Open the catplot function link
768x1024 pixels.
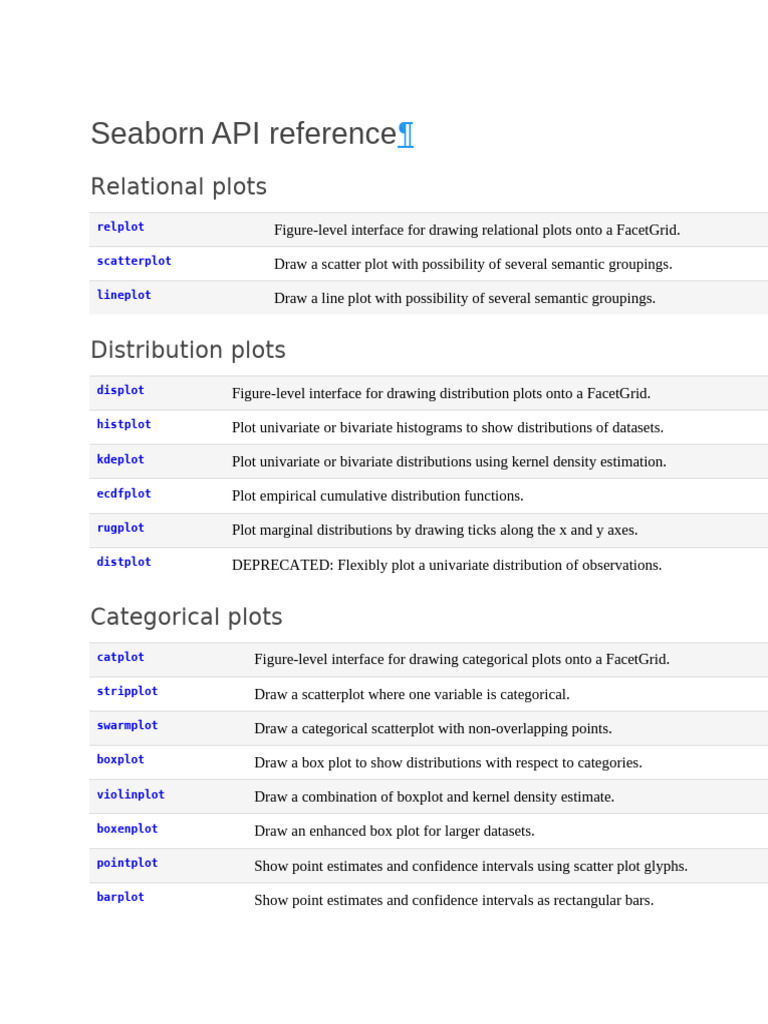(120, 657)
